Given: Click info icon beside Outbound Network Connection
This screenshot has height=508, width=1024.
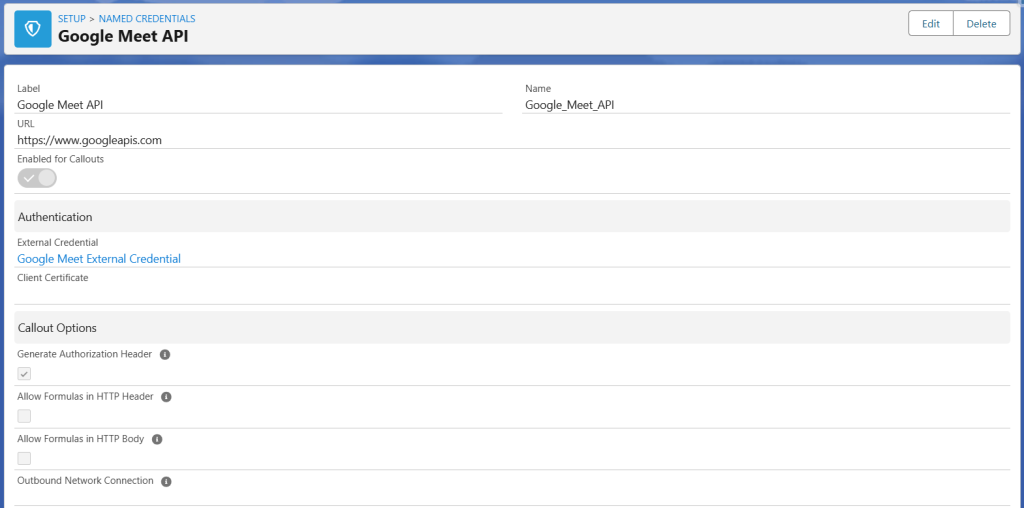Looking at the screenshot, I should 166,481.
